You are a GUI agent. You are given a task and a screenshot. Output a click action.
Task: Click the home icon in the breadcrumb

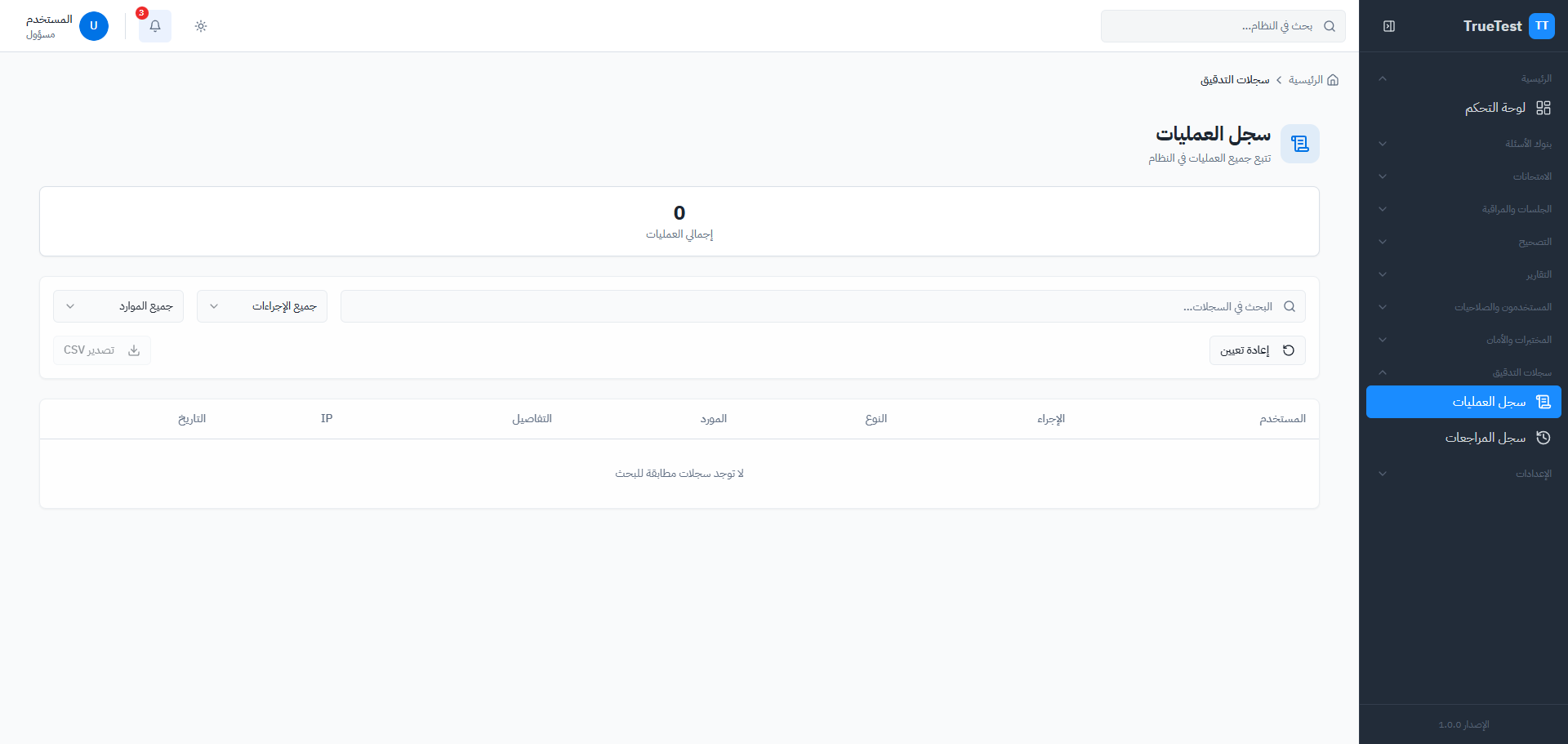coord(1333,80)
